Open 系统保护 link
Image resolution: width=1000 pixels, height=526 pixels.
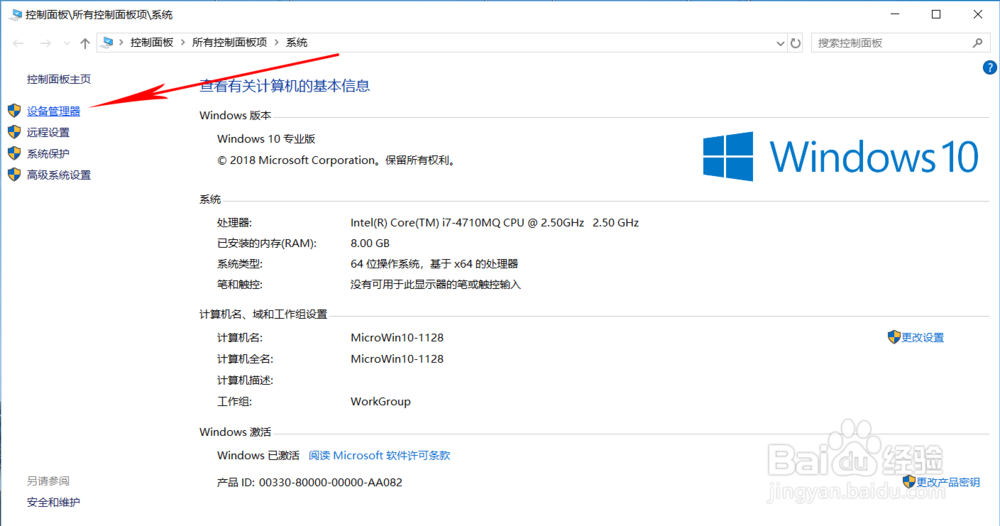pyautogui.click(x=48, y=154)
